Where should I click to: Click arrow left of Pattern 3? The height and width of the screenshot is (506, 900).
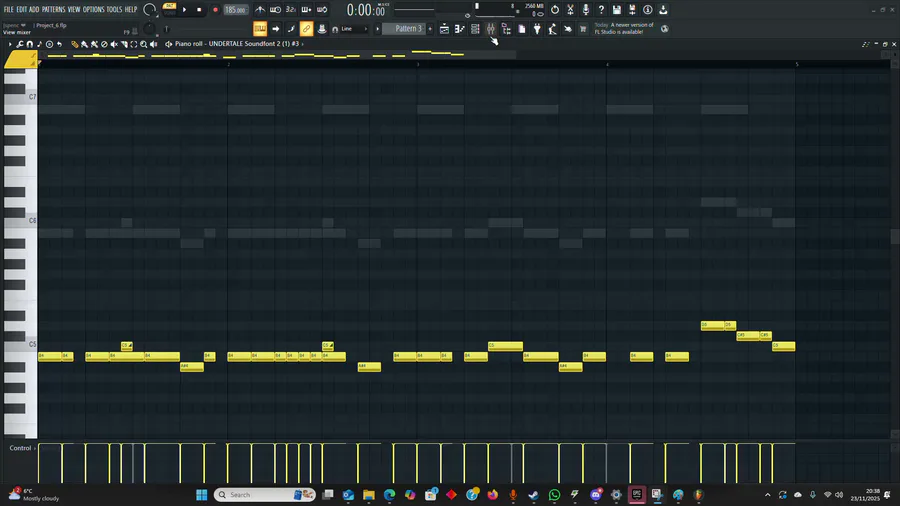[378, 29]
